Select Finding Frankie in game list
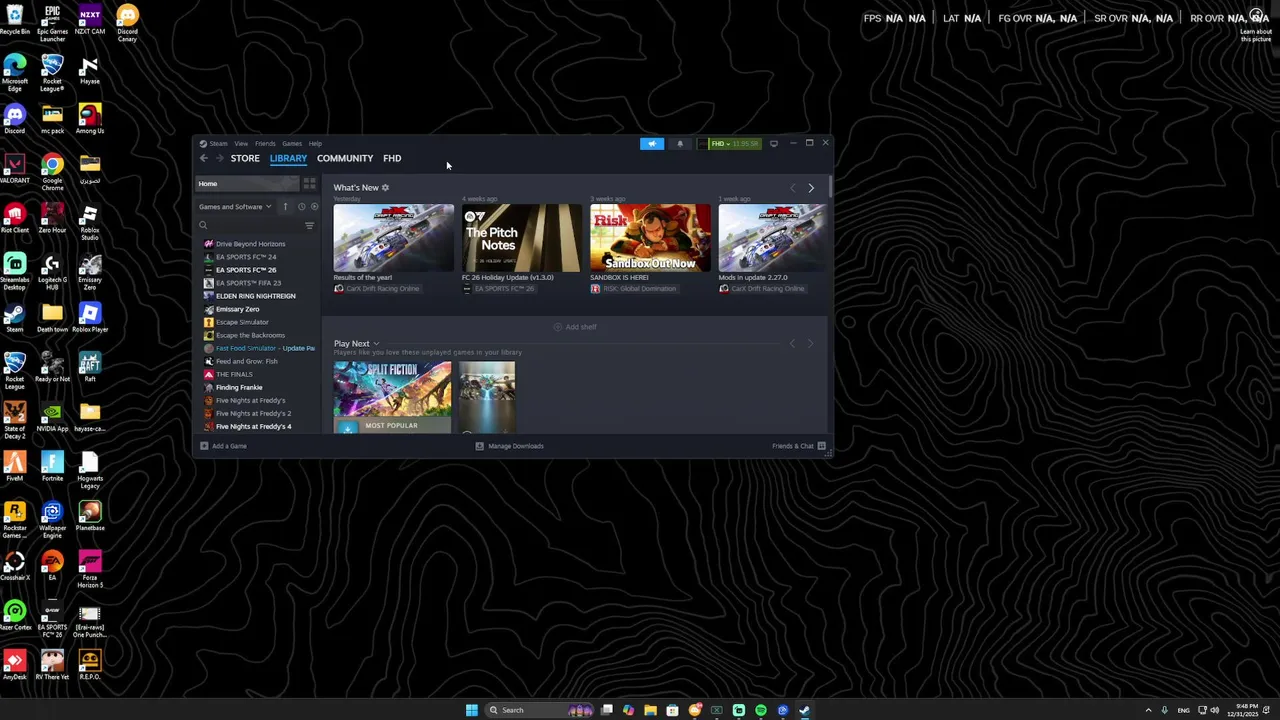Image resolution: width=1280 pixels, height=720 pixels. (239, 387)
